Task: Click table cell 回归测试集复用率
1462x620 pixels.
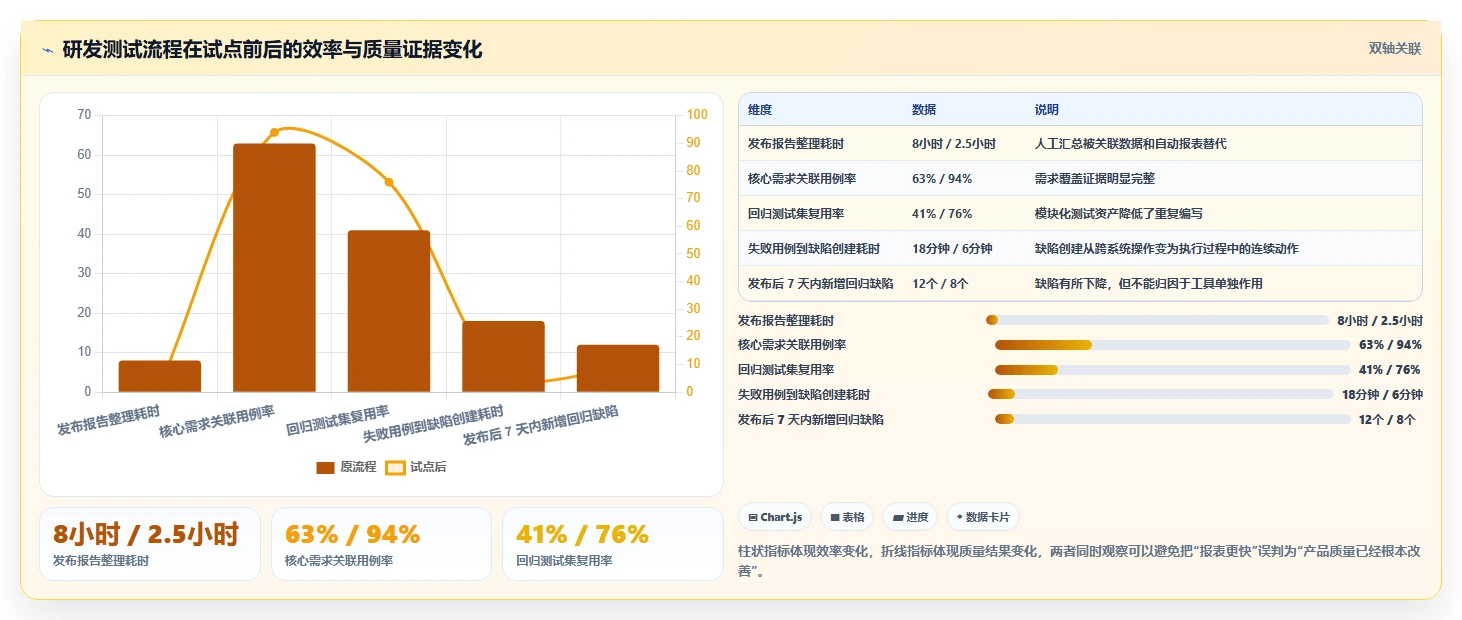Action: [796, 214]
